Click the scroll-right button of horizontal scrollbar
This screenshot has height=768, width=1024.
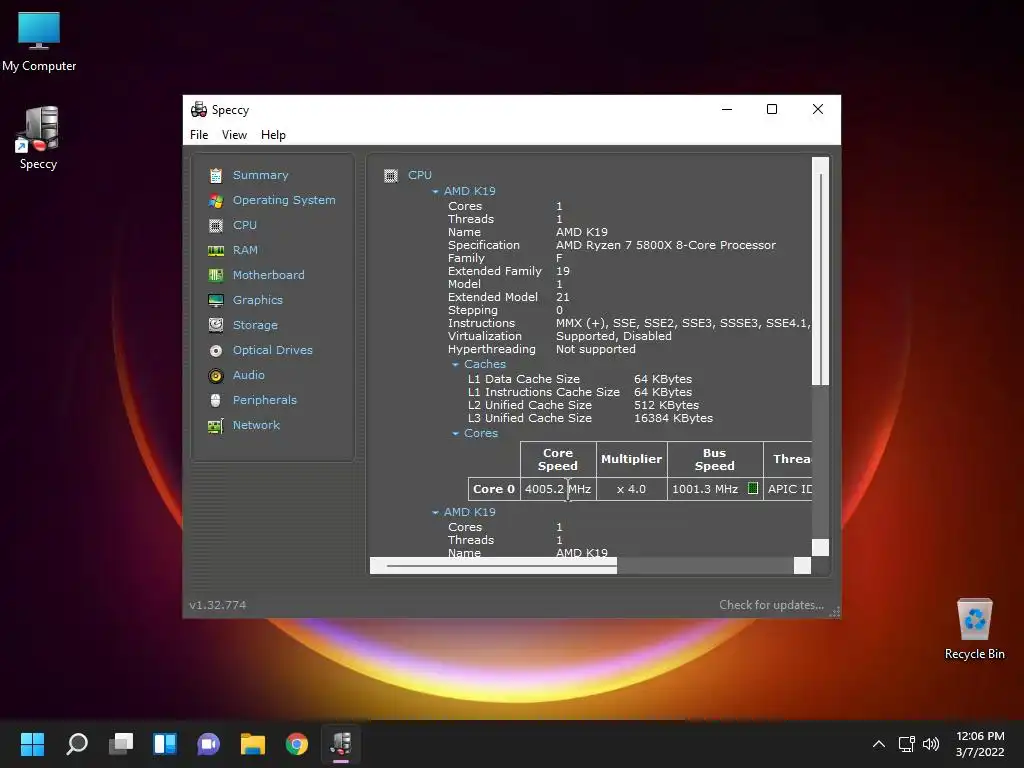[803, 566]
